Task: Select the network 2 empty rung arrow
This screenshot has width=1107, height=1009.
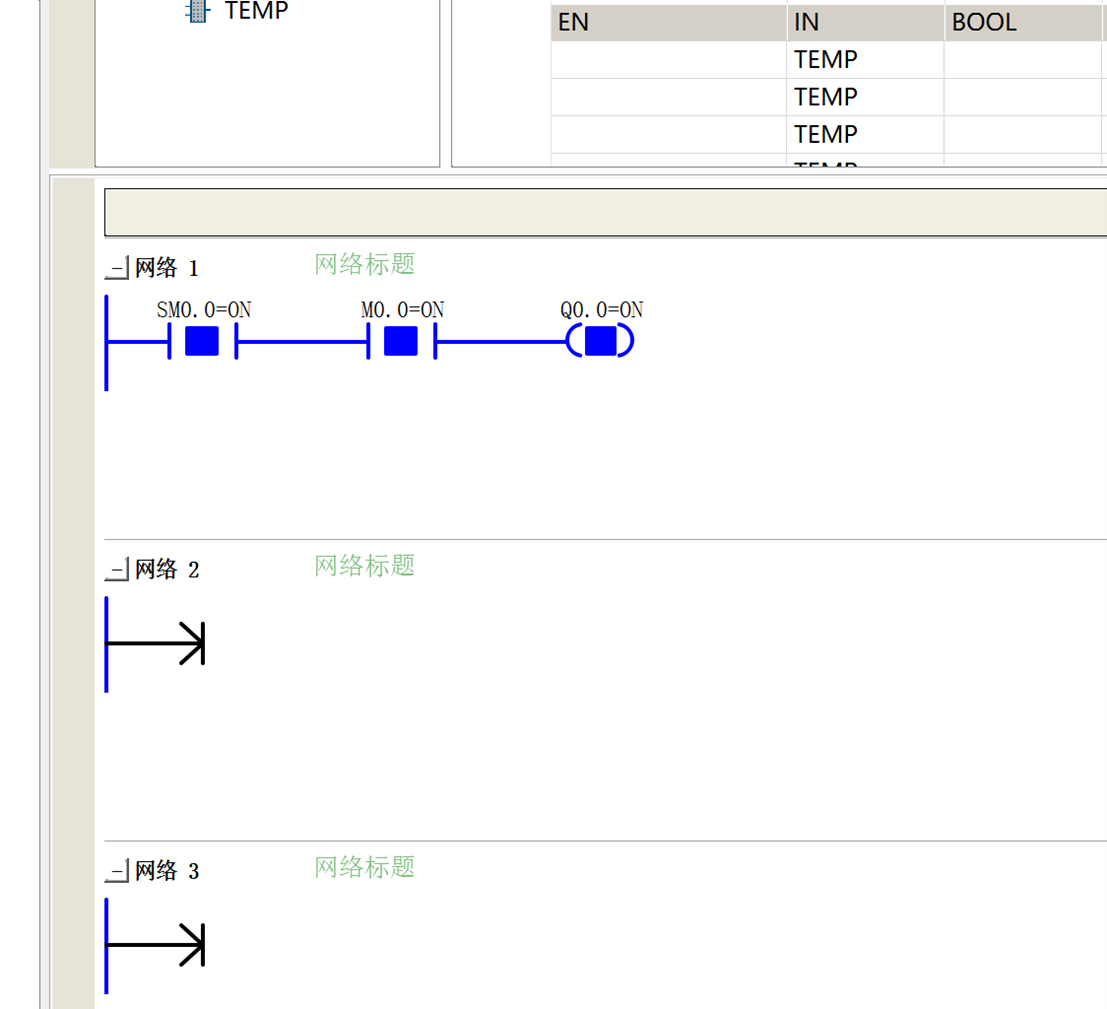Action: click(x=191, y=643)
